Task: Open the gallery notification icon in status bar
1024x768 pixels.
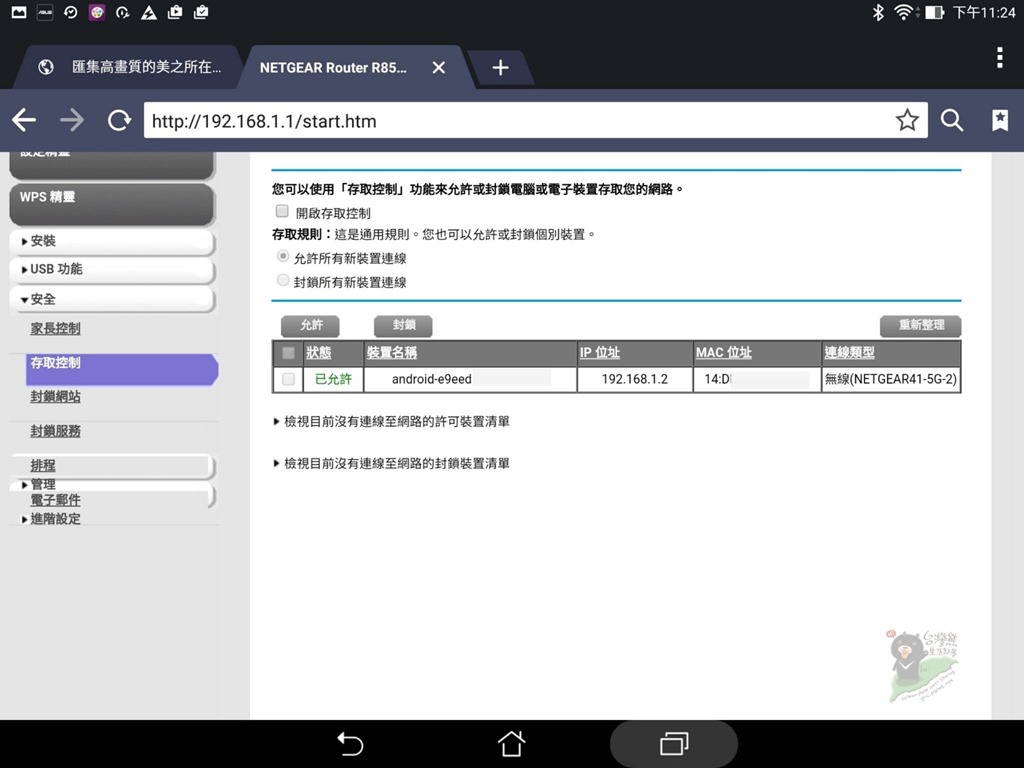Action: click(19, 12)
